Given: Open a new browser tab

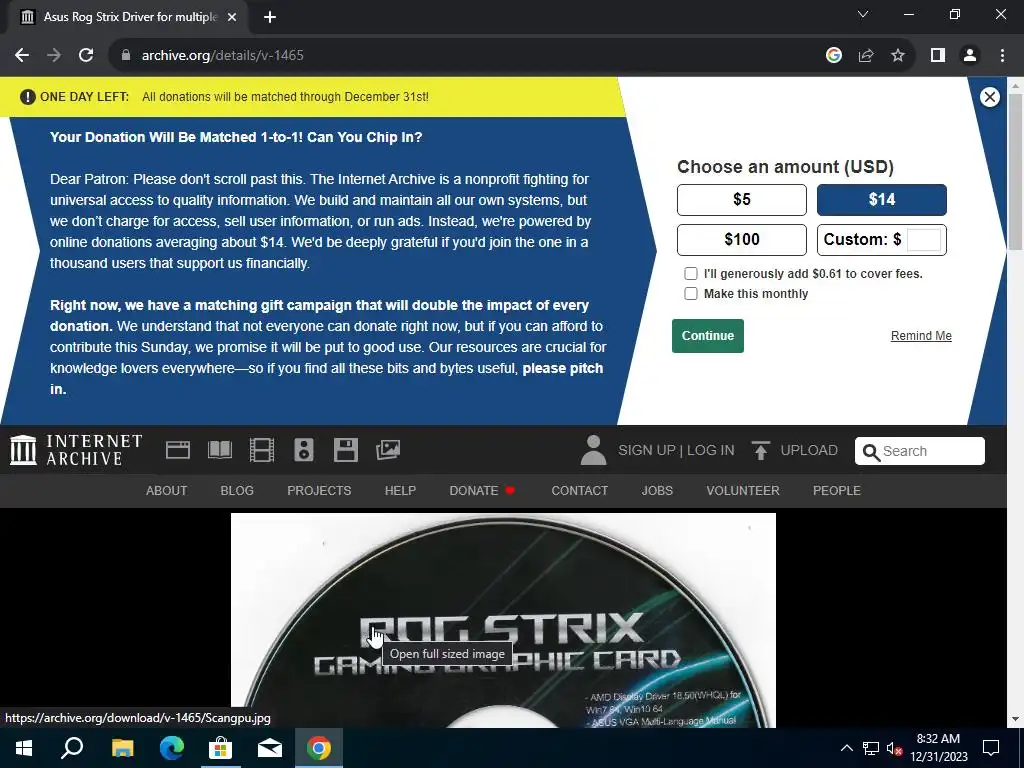Looking at the screenshot, I should (270, 17).
